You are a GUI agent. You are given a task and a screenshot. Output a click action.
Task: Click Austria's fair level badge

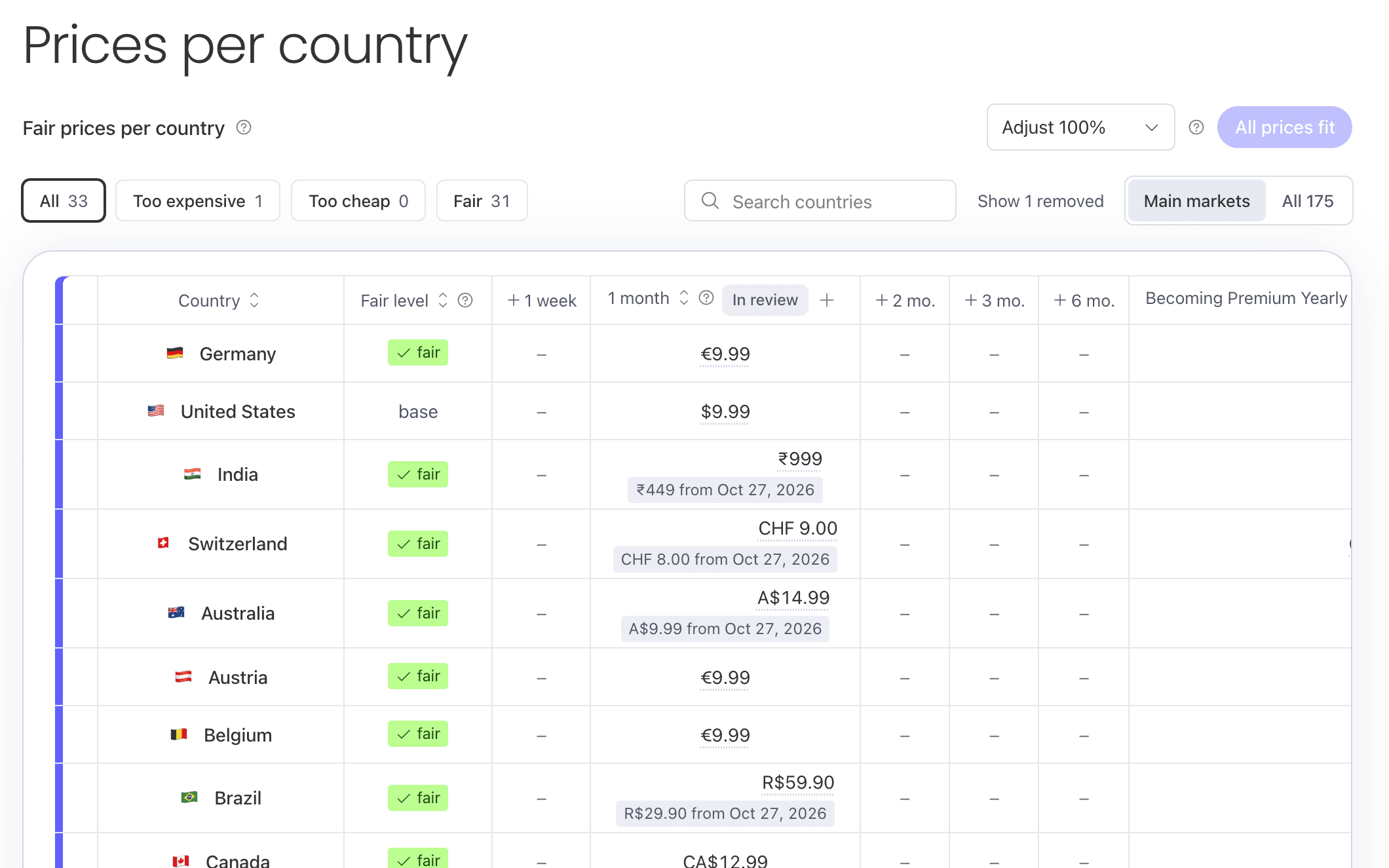pyautogui.click(x=417, y=676)
